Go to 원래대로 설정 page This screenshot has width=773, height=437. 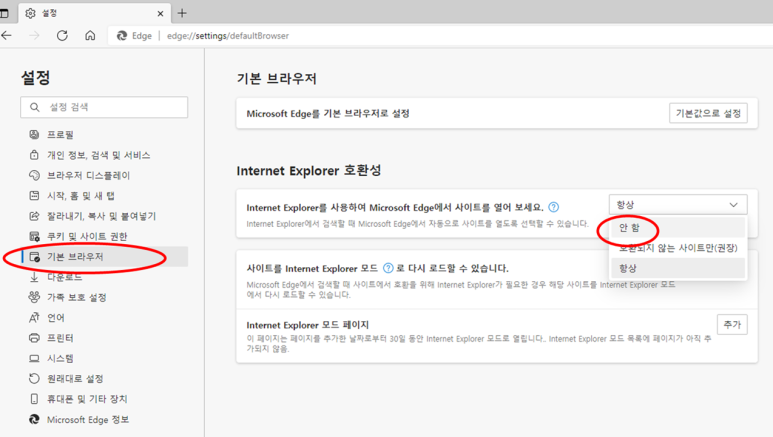75,378
